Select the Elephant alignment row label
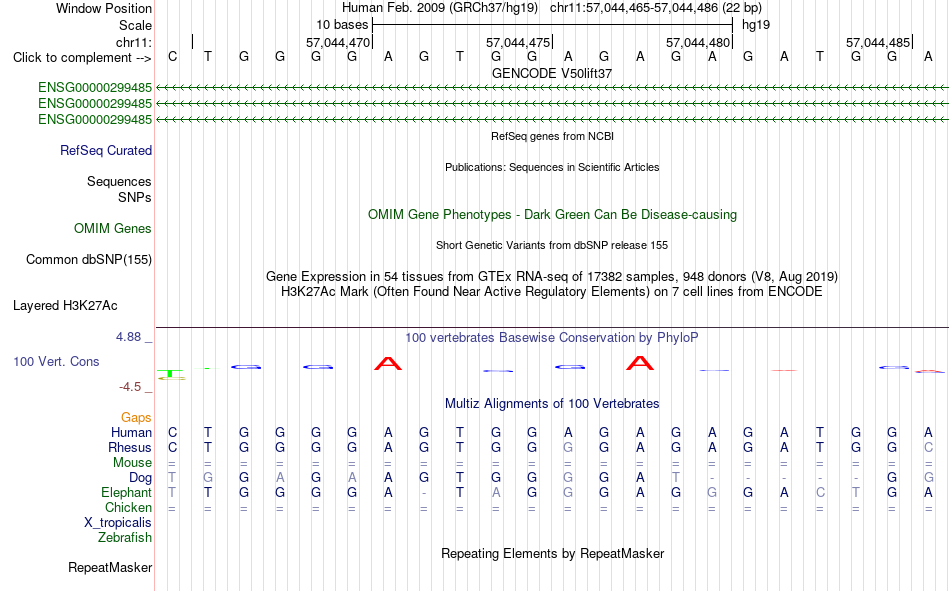 (x=126, y=492)
